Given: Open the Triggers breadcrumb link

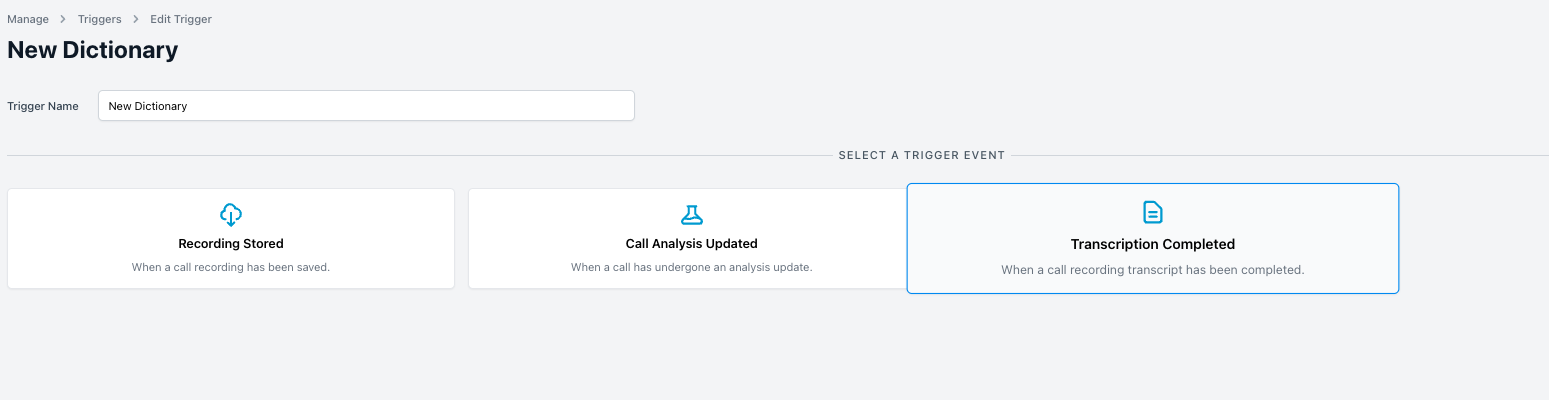Looking at the screenshot, I should [100, 19].
